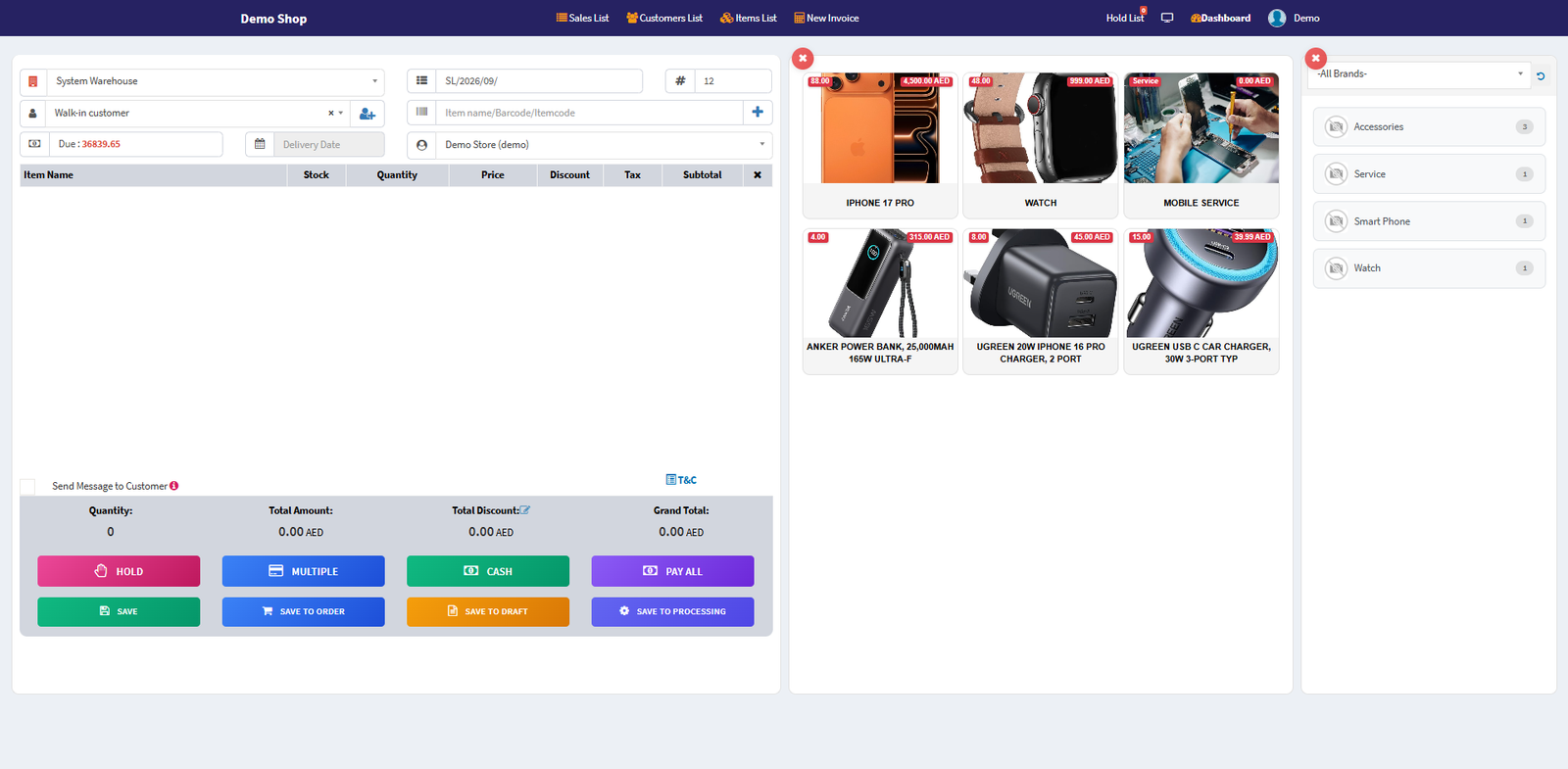The image size is (1568, 769).
Task: Add Anker Power Bank product
Action: (880, 301)
